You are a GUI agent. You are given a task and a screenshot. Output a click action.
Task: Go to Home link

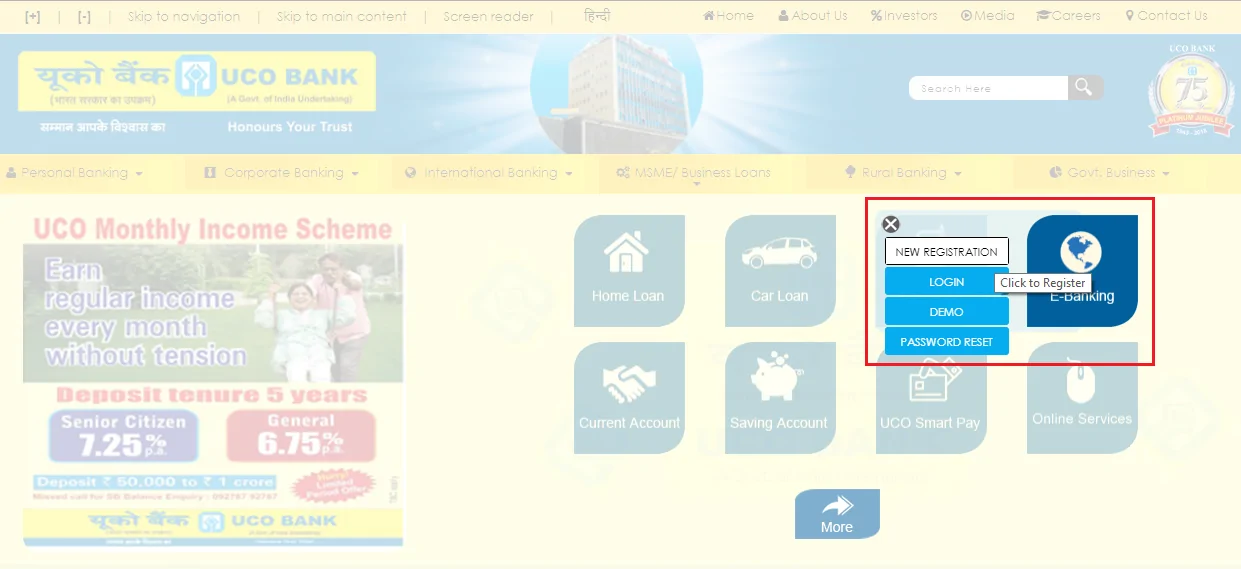(x=728, y=16)
